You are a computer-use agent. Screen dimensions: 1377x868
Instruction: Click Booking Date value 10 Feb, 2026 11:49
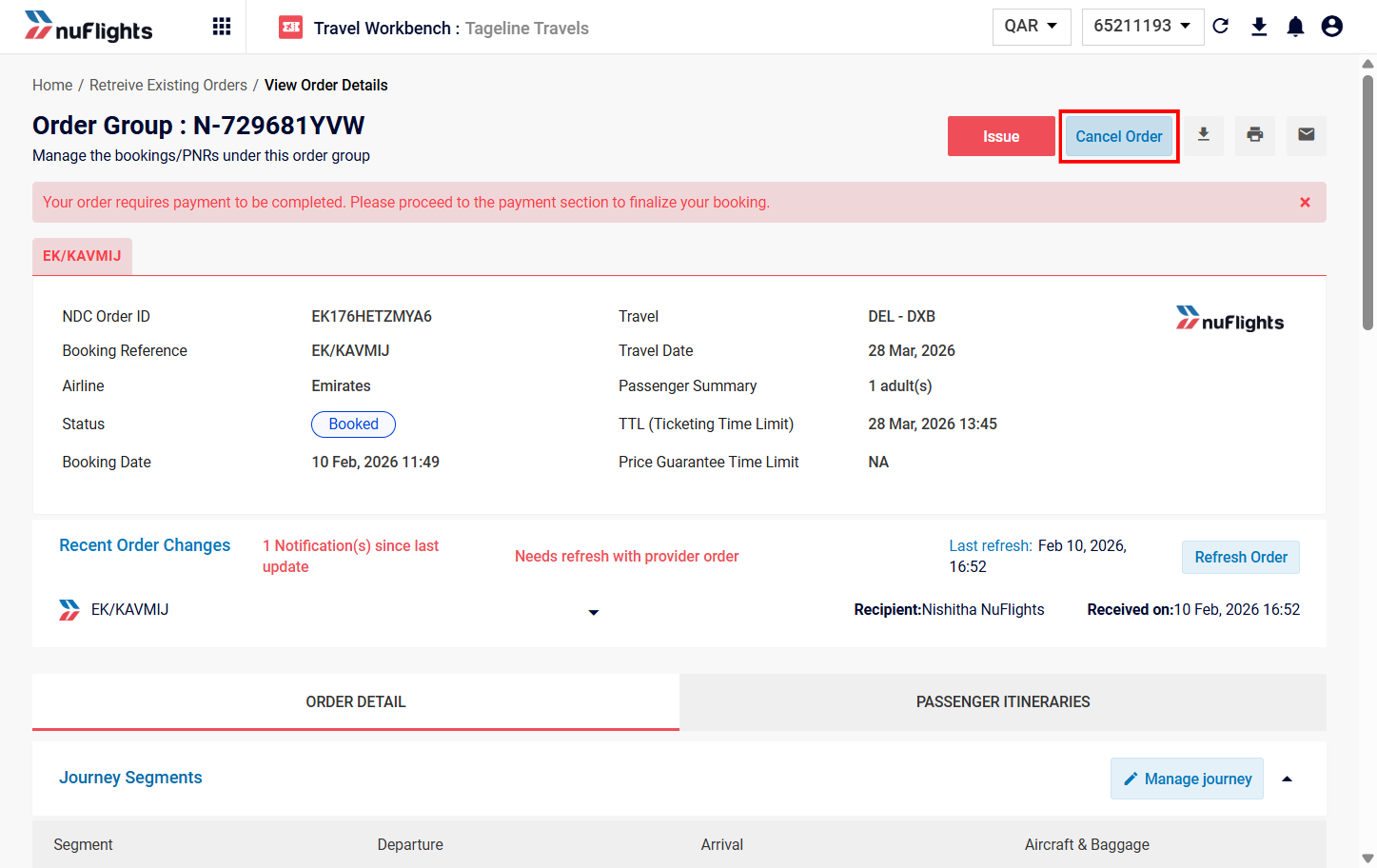point(376,463)
